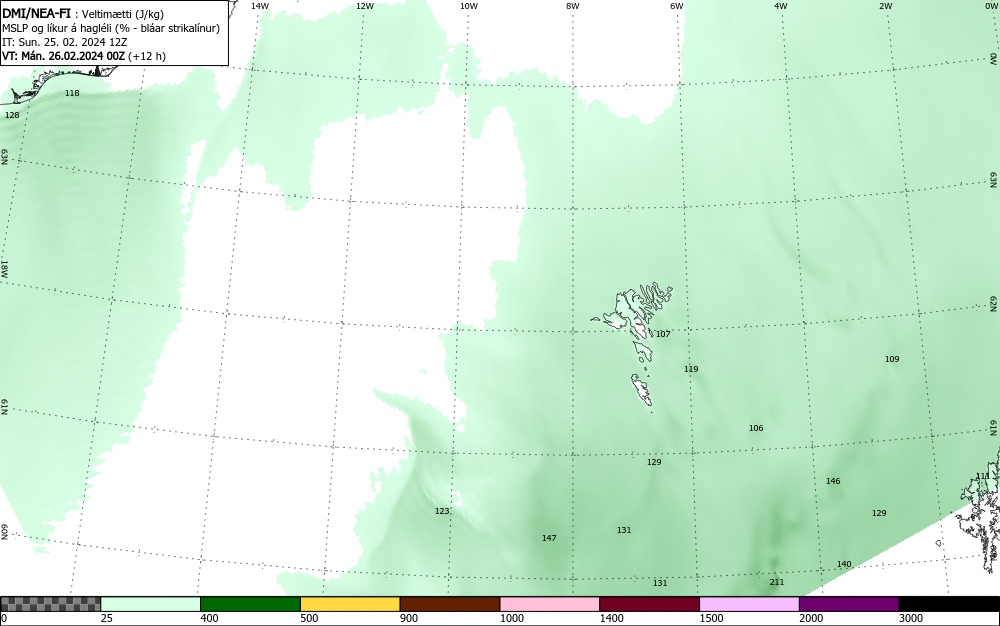Viewport: 1000px width, 626px height.
Task: Click the '123' map value
Action: tap(442, 511)
